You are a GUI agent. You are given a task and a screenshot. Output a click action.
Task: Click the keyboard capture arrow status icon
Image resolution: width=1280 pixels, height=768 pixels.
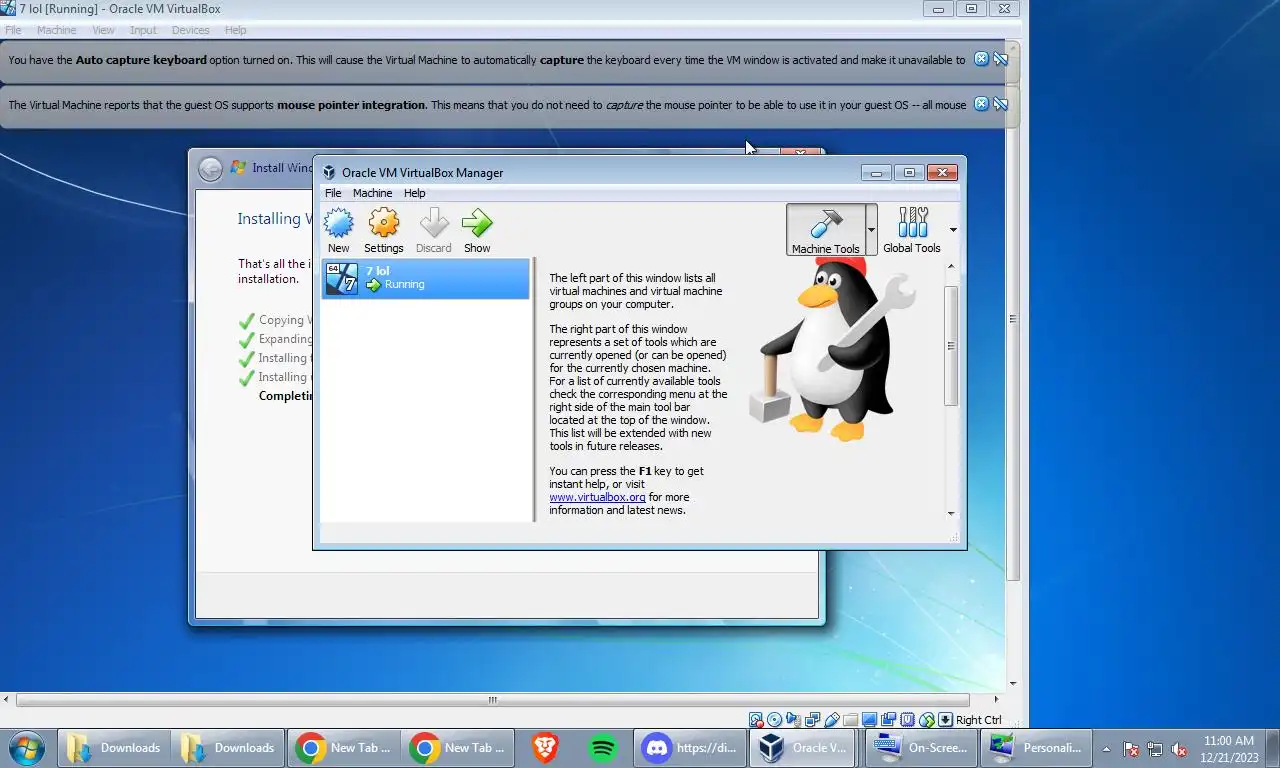click(x=945, y=720)
